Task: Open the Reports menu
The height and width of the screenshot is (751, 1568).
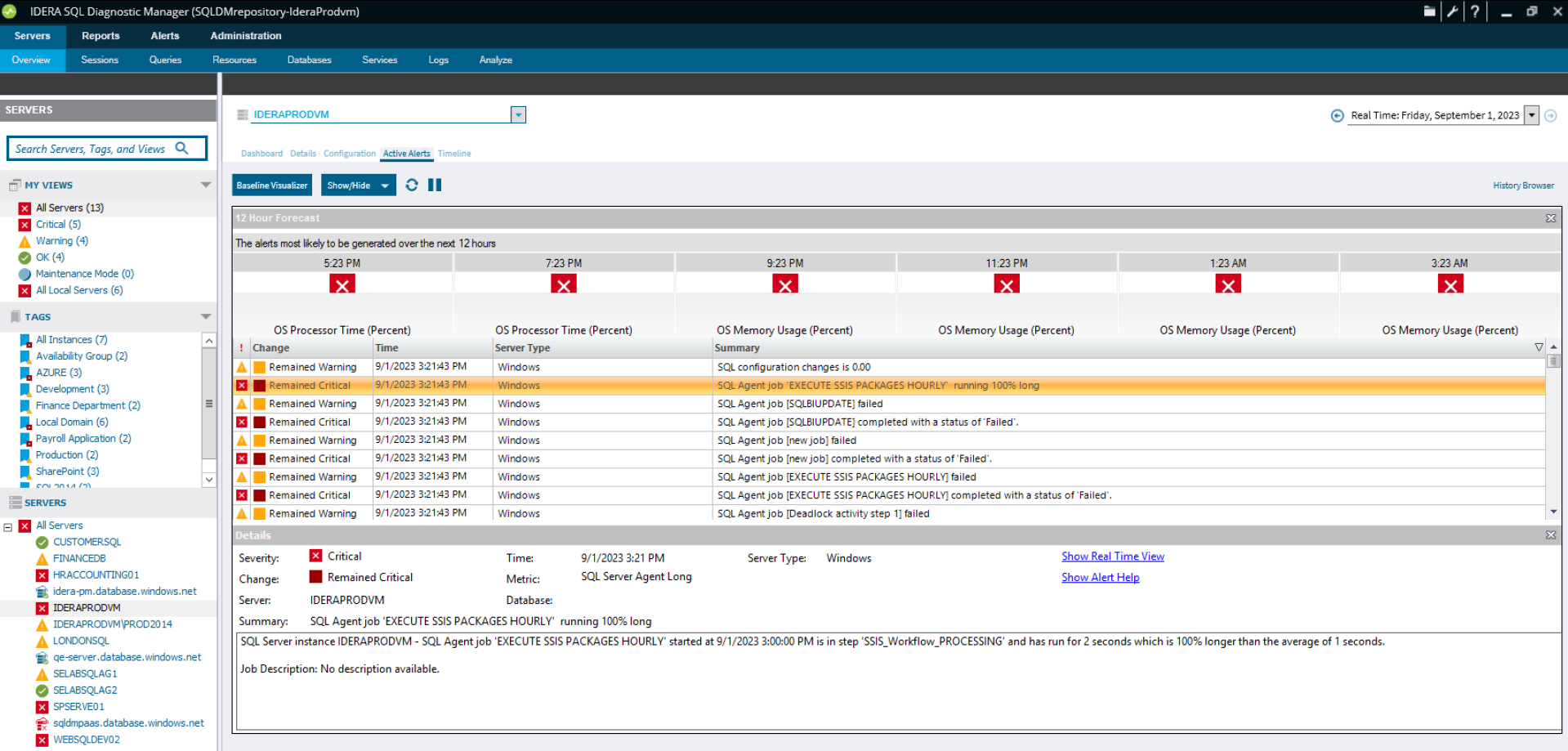Action: [x=101, y=36]
